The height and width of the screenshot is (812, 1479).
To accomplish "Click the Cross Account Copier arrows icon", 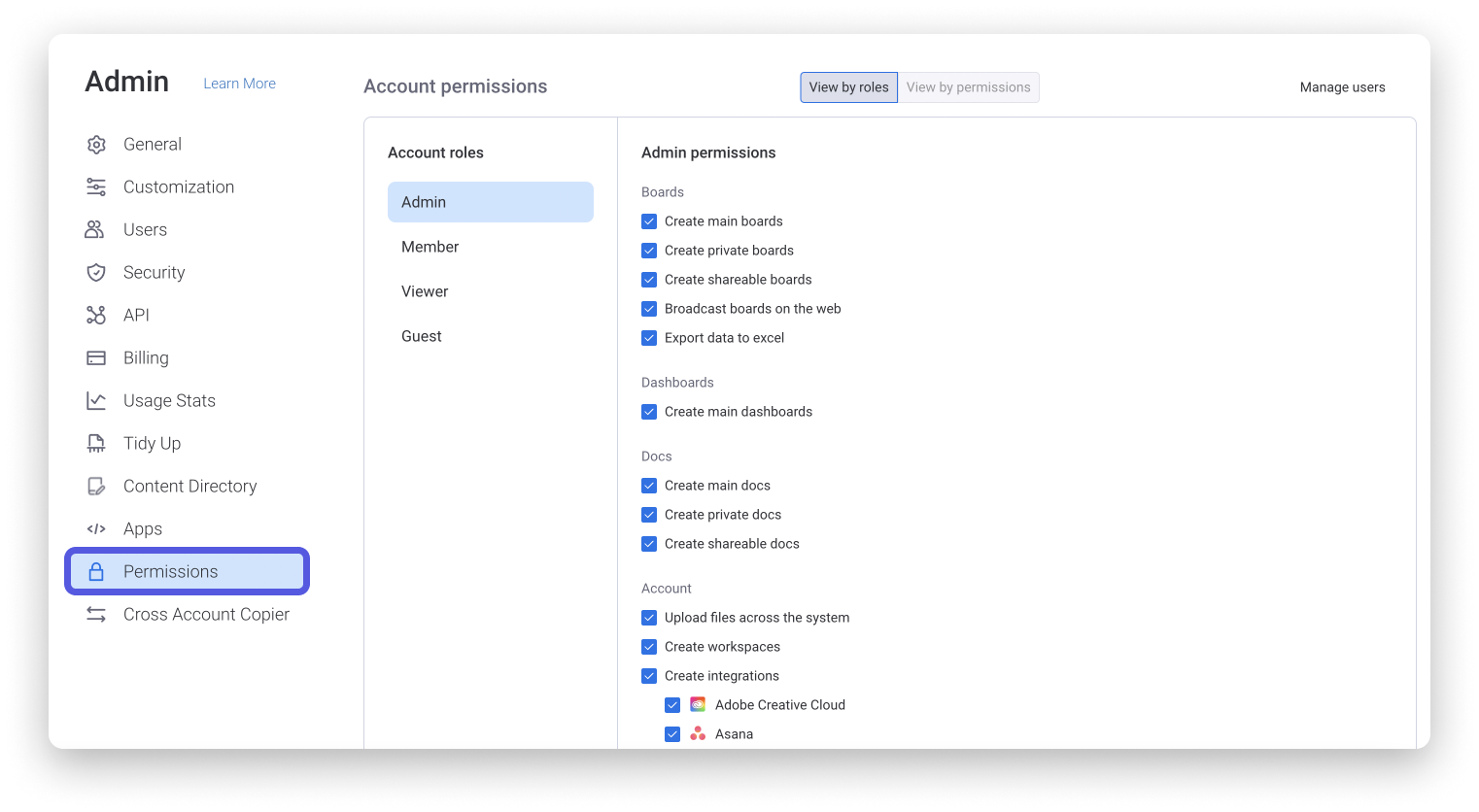I will [x=96, y=615].
